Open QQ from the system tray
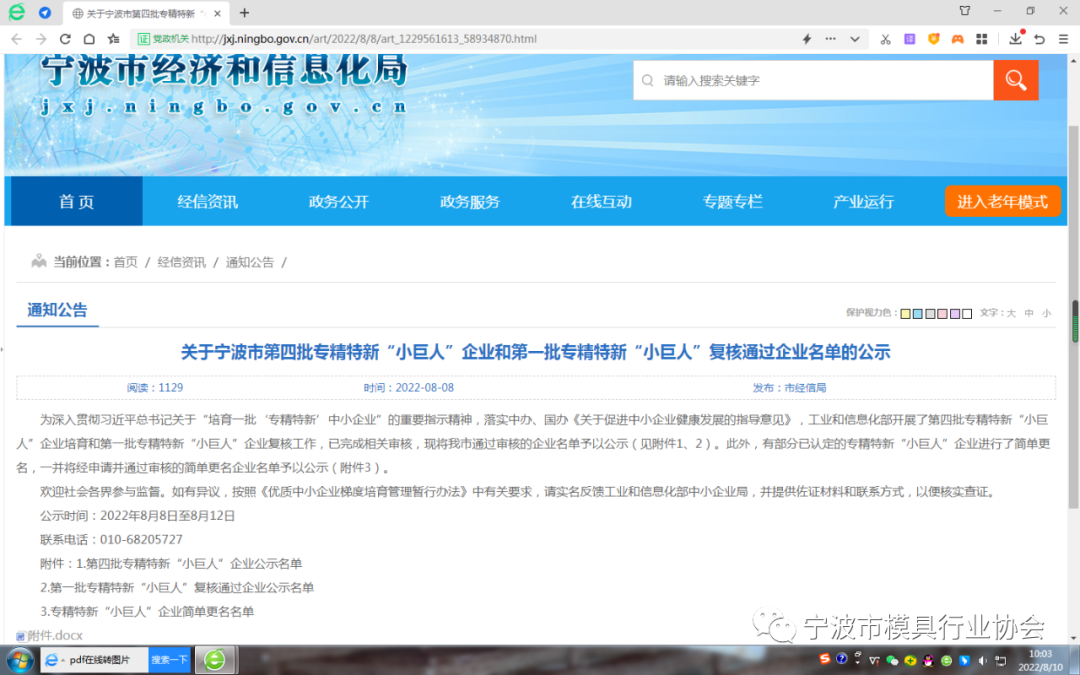Screen dimensions: 1080x675 click(x=928, y=660)
